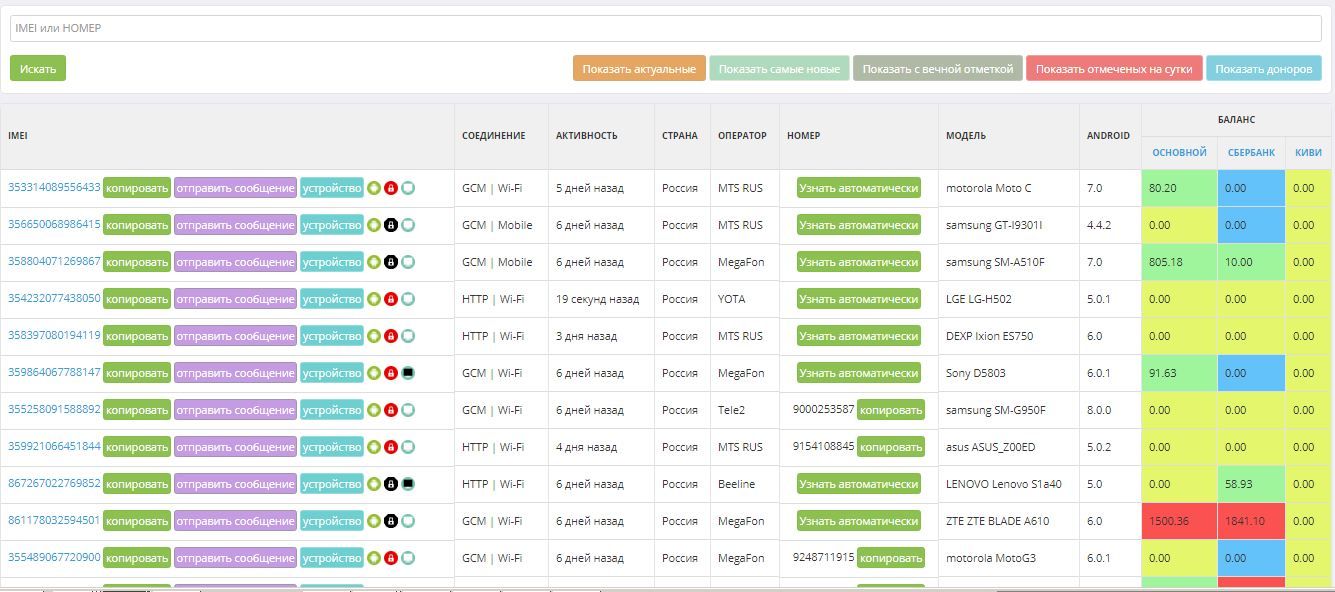This screenshot has width=1335, height=592.
Task: Click the black-filled screen icon for IMEI 359864067788147
Action: coord(408,373)
